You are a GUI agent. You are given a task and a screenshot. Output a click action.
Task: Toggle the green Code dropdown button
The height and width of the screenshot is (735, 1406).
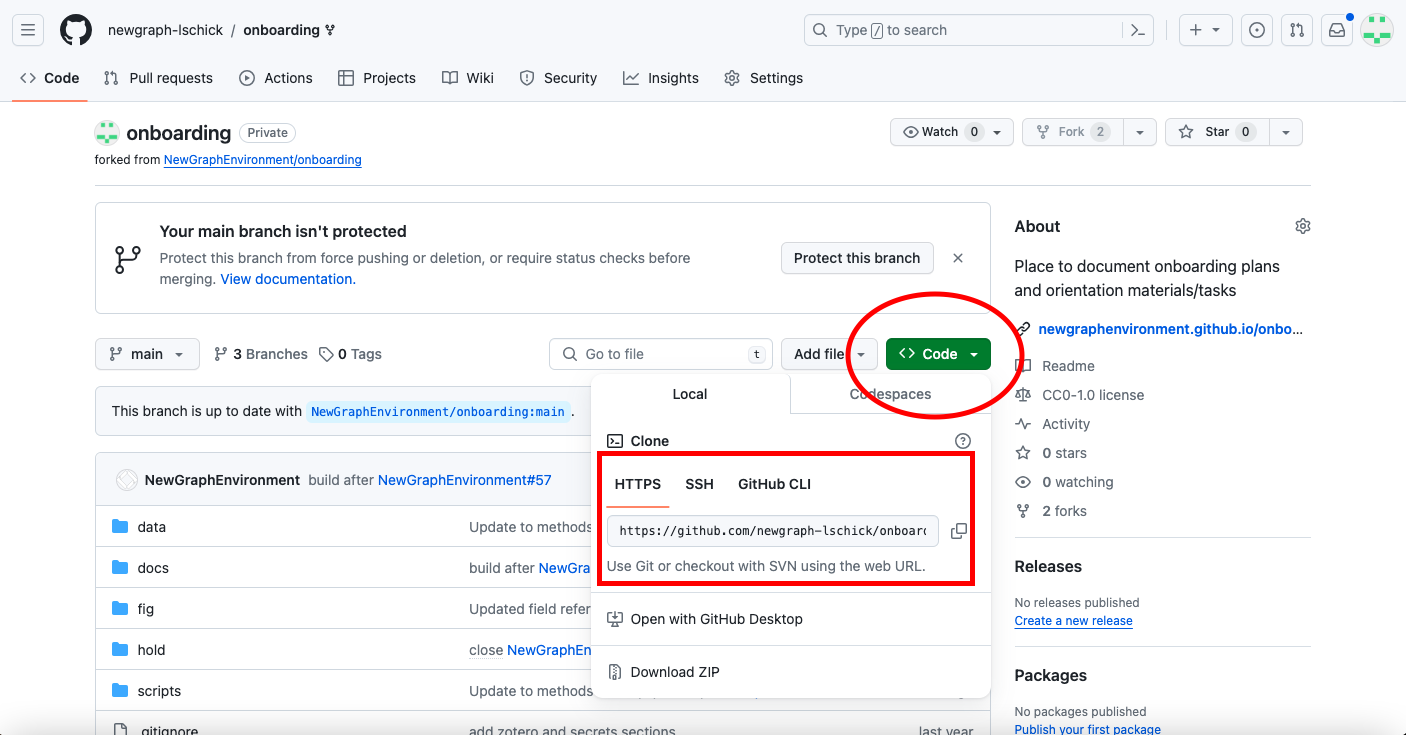(938, 354)
